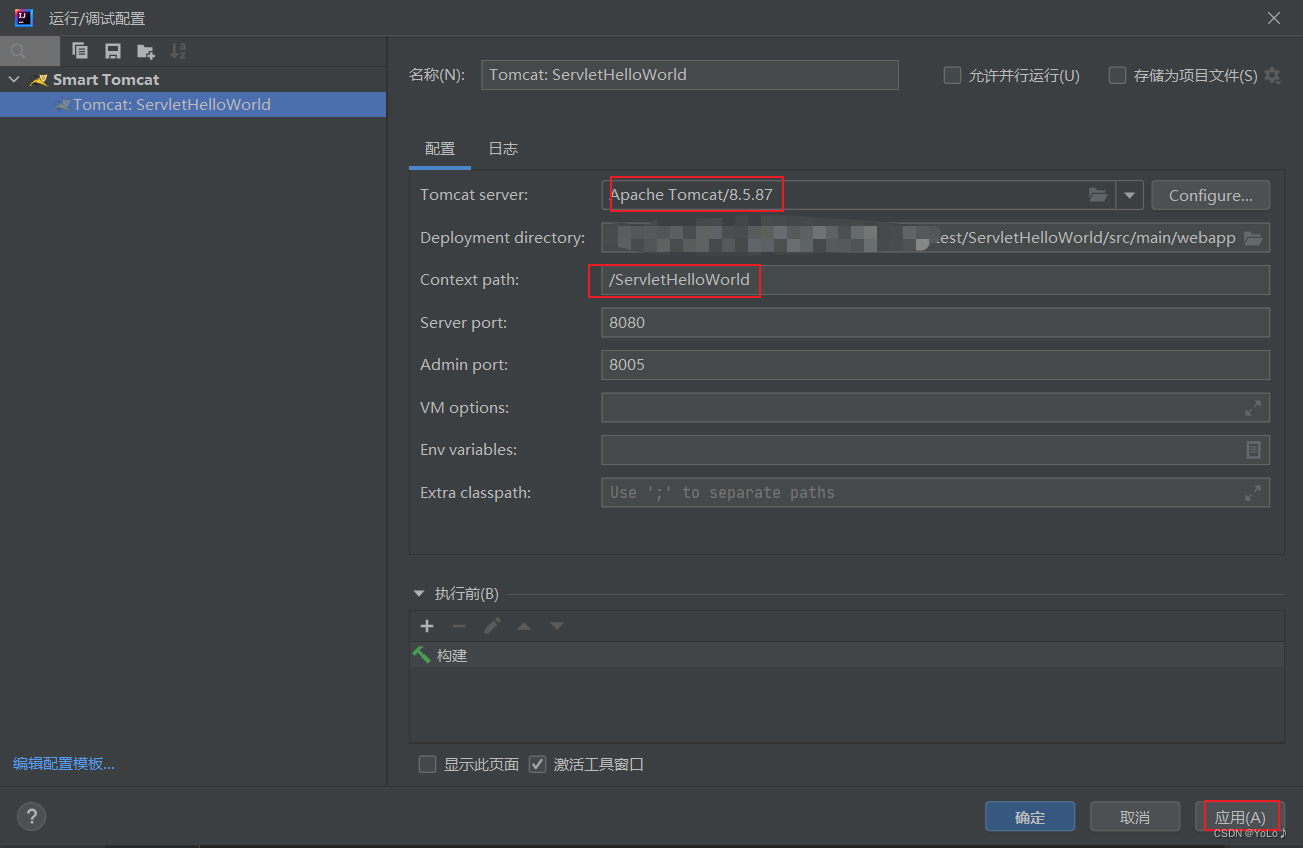Copy the selected run configuration

pyautogui.click(x=80, y=51)
